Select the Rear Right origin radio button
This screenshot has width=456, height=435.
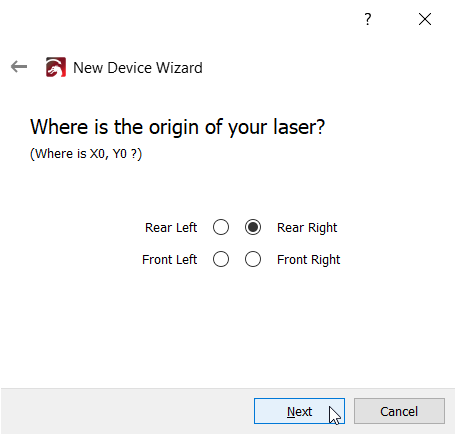pyautogui.click(x=253, y=227)
